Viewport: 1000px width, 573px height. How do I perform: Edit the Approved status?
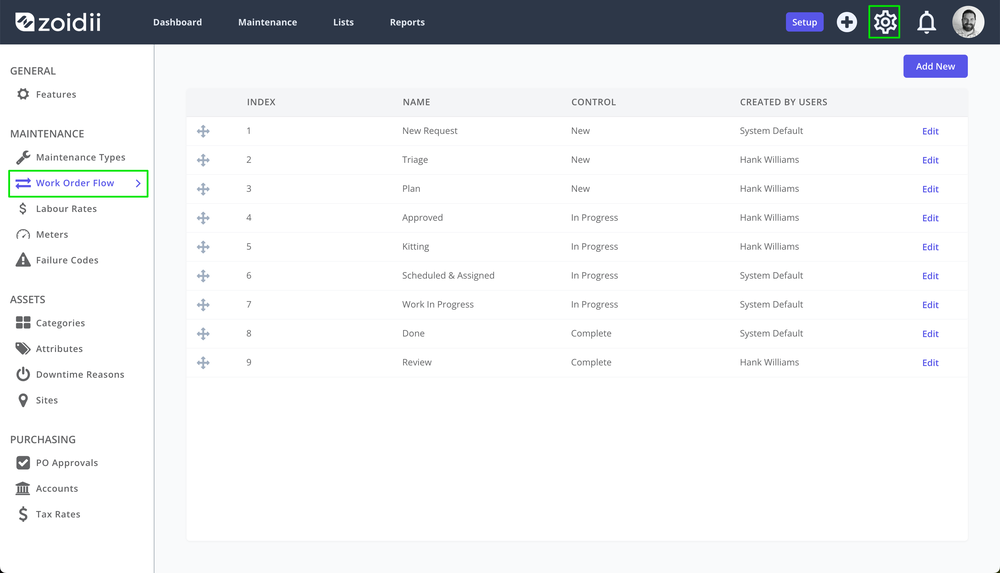930,218
